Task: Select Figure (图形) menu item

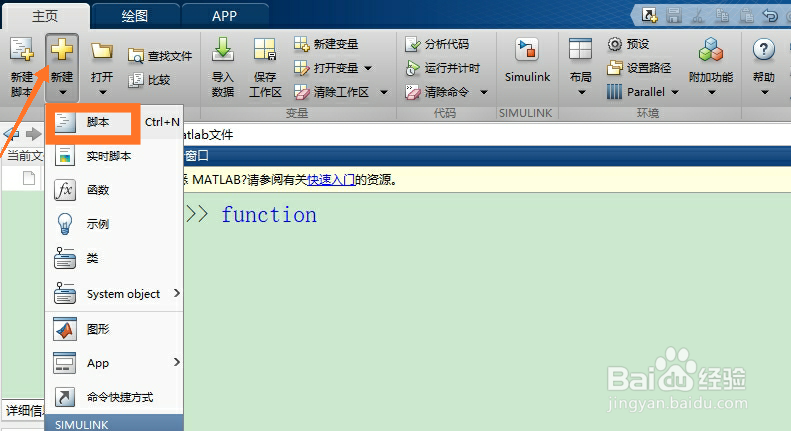Action: click(x=114, y=329)
